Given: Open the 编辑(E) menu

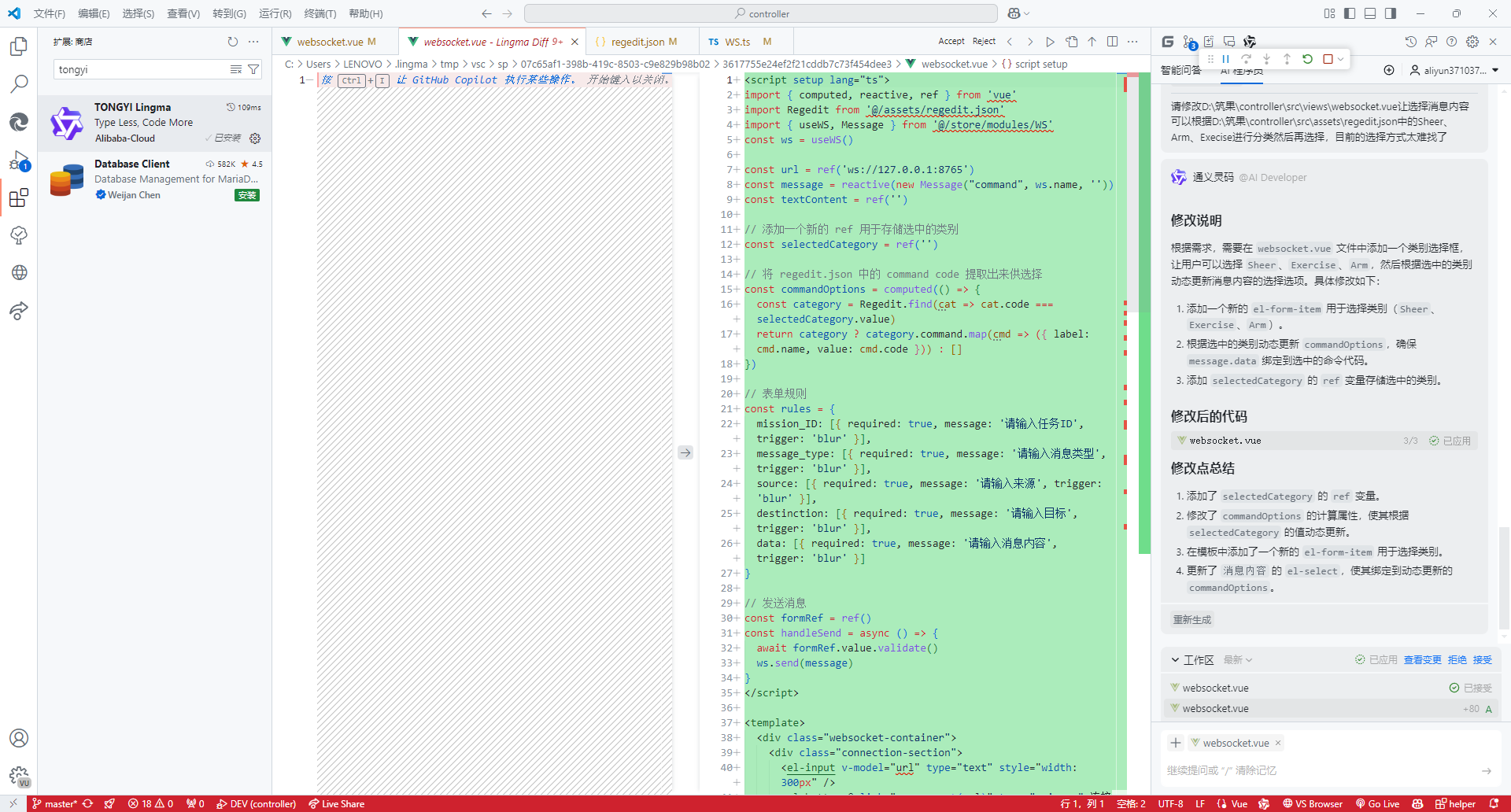Looking at the screenshot, I should coord(94,13).
